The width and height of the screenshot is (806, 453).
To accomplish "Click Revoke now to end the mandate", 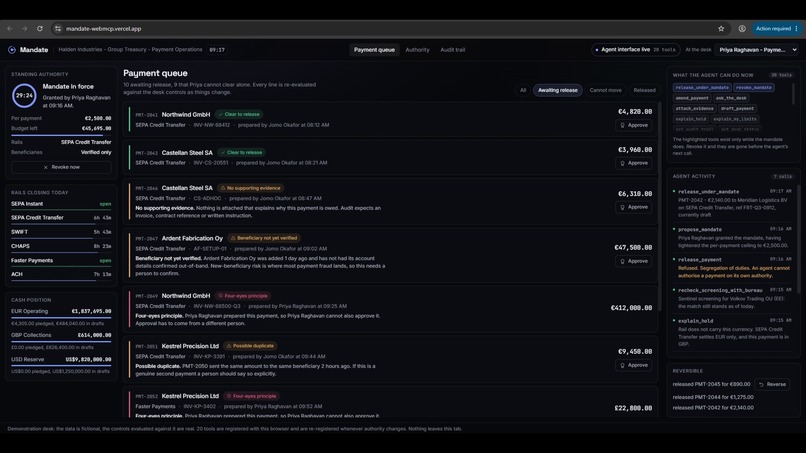I will pyautogui.click(x=61, y=167).
